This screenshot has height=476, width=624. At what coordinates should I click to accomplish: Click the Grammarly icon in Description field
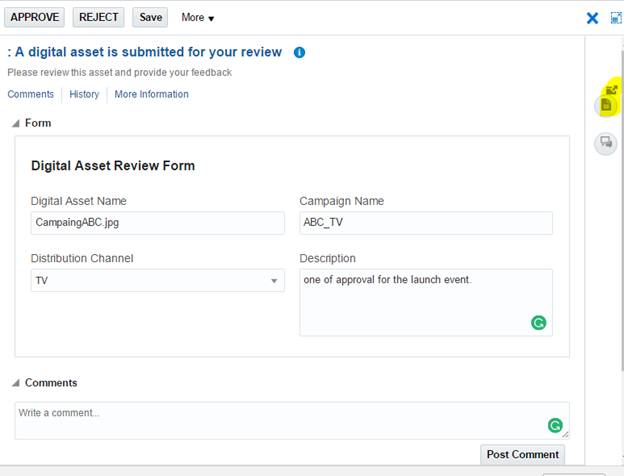(539, 322)
